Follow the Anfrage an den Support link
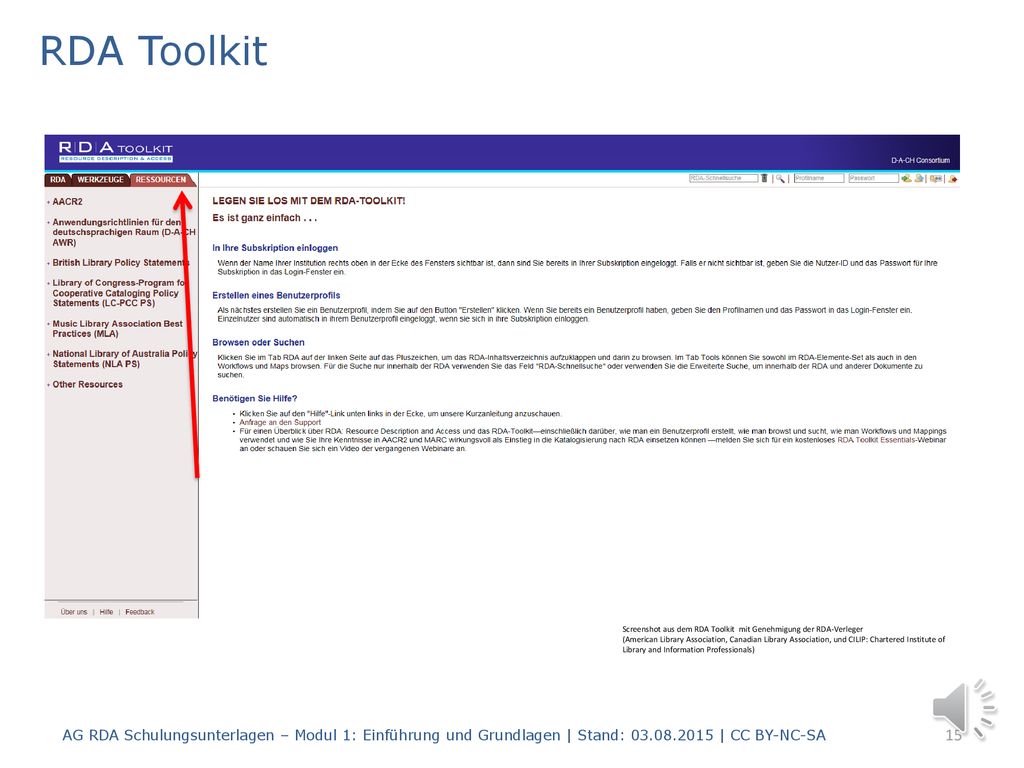The image size is (1024, 768). (x=280, y=423)
